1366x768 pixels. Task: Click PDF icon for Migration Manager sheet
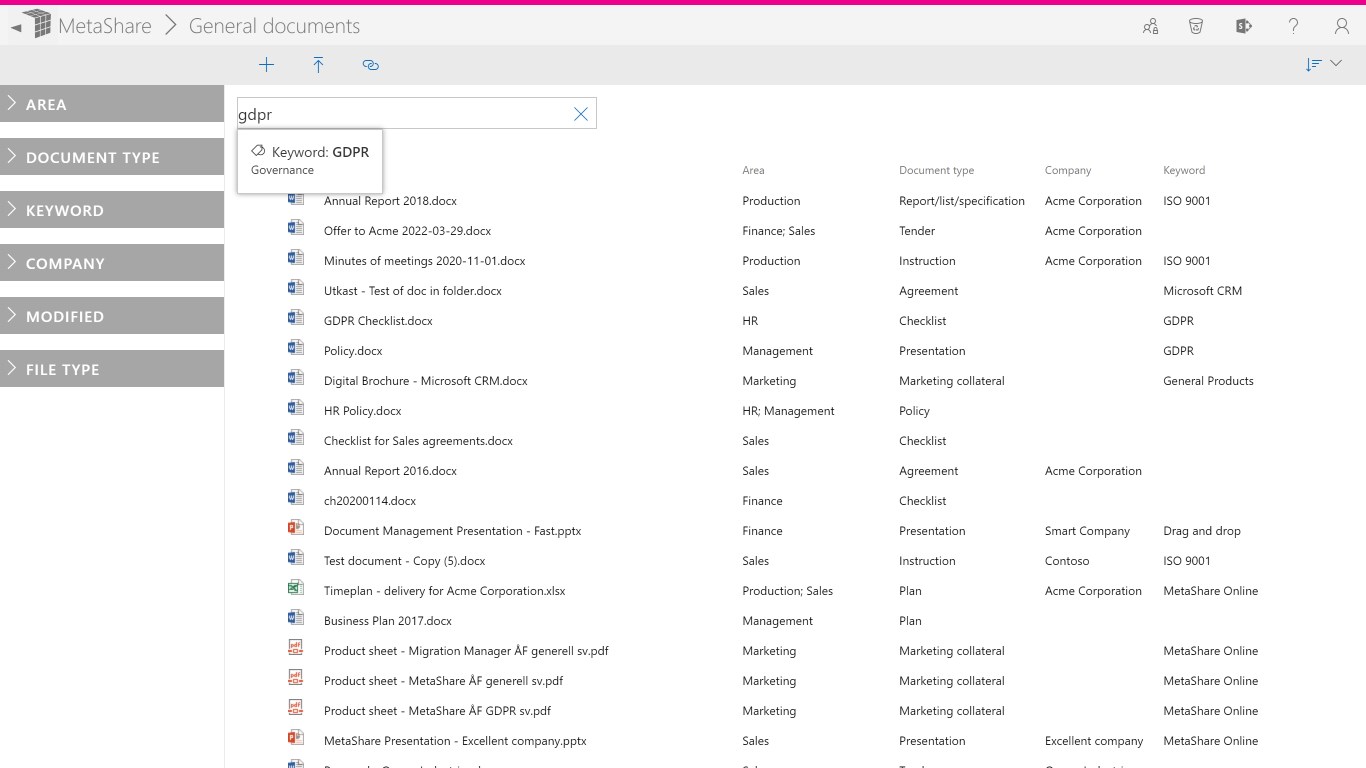[295, 649]
